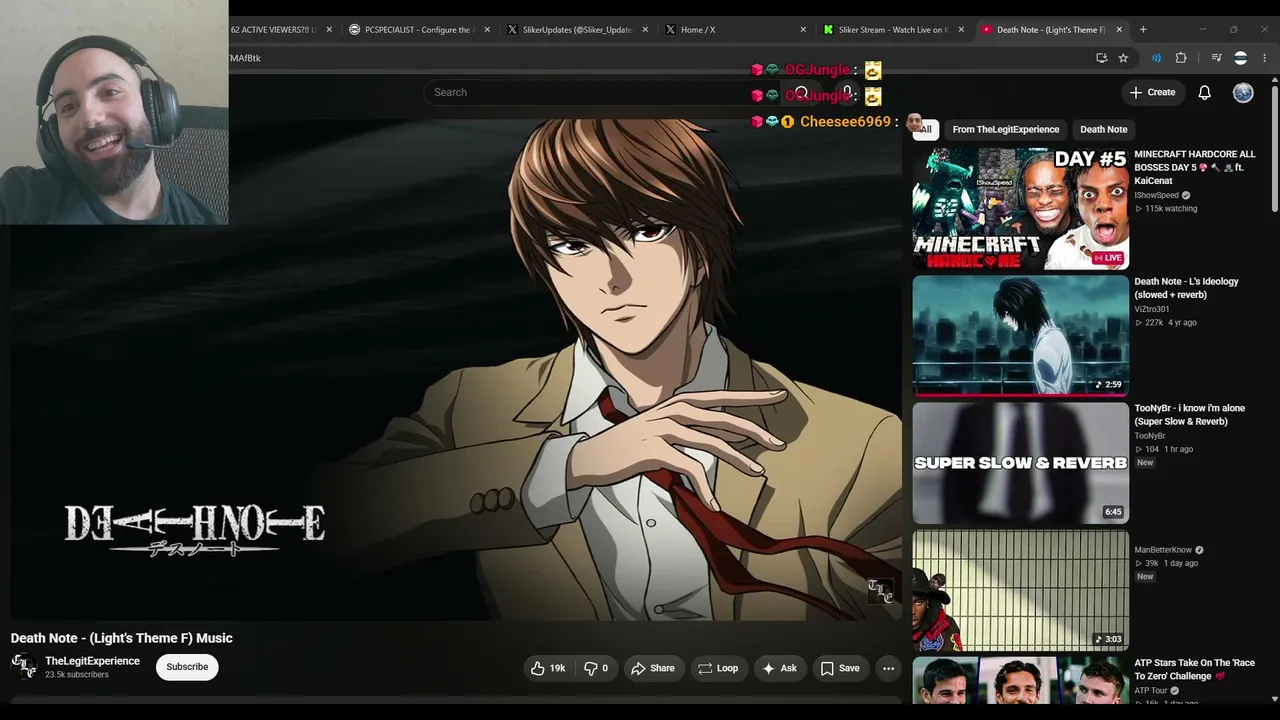Open the media controls icon in toolbar

pos(1216,58)
